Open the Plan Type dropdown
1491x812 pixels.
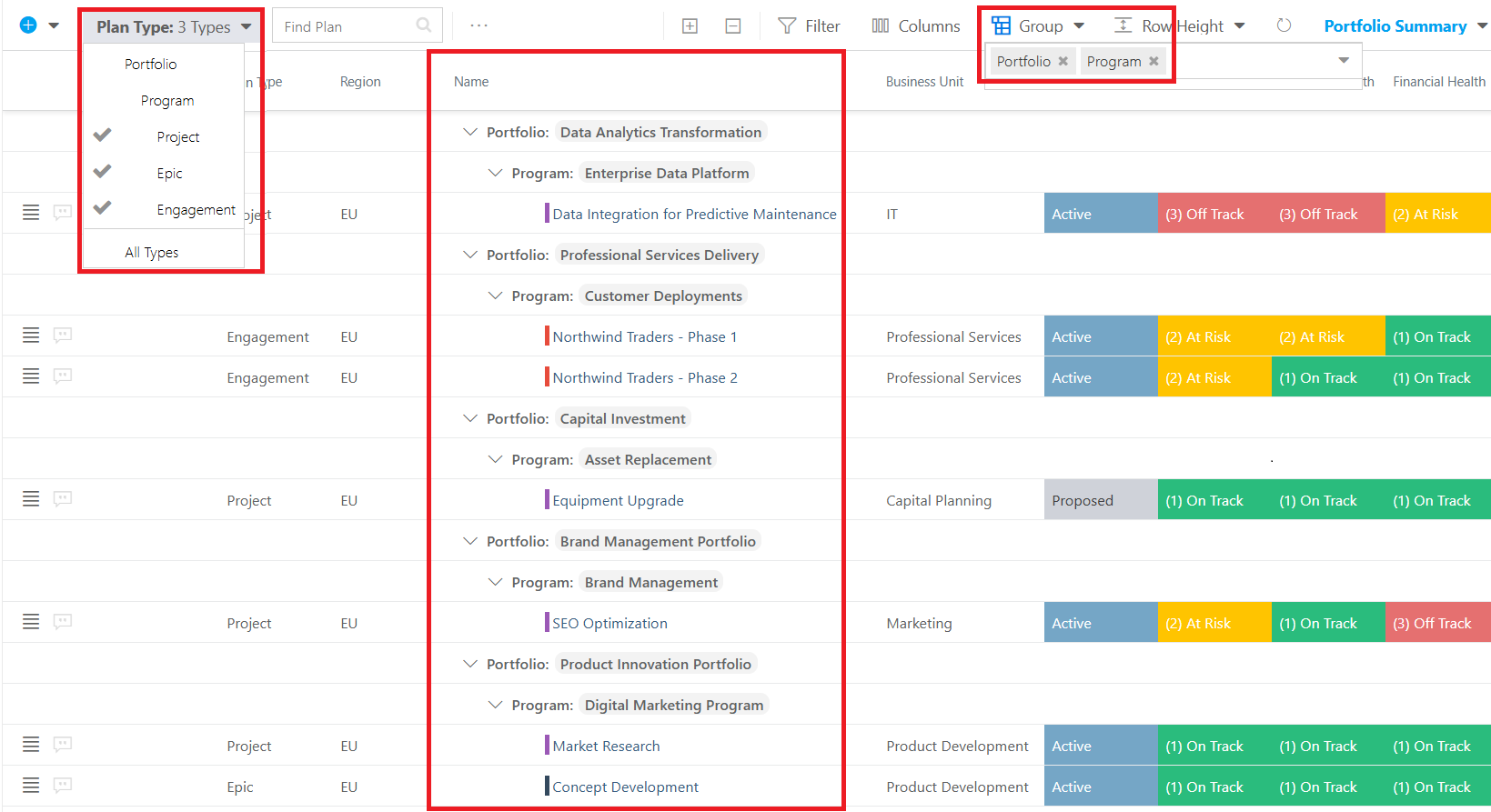click(173, 26)
